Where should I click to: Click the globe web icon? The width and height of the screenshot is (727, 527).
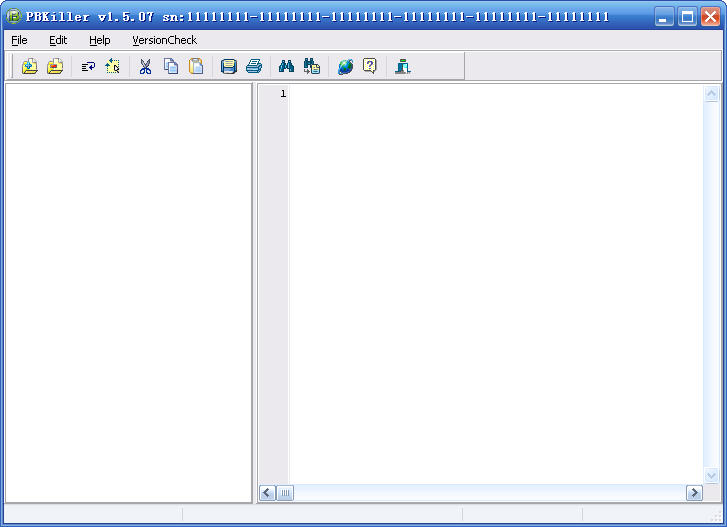click(x=345, y=66)
